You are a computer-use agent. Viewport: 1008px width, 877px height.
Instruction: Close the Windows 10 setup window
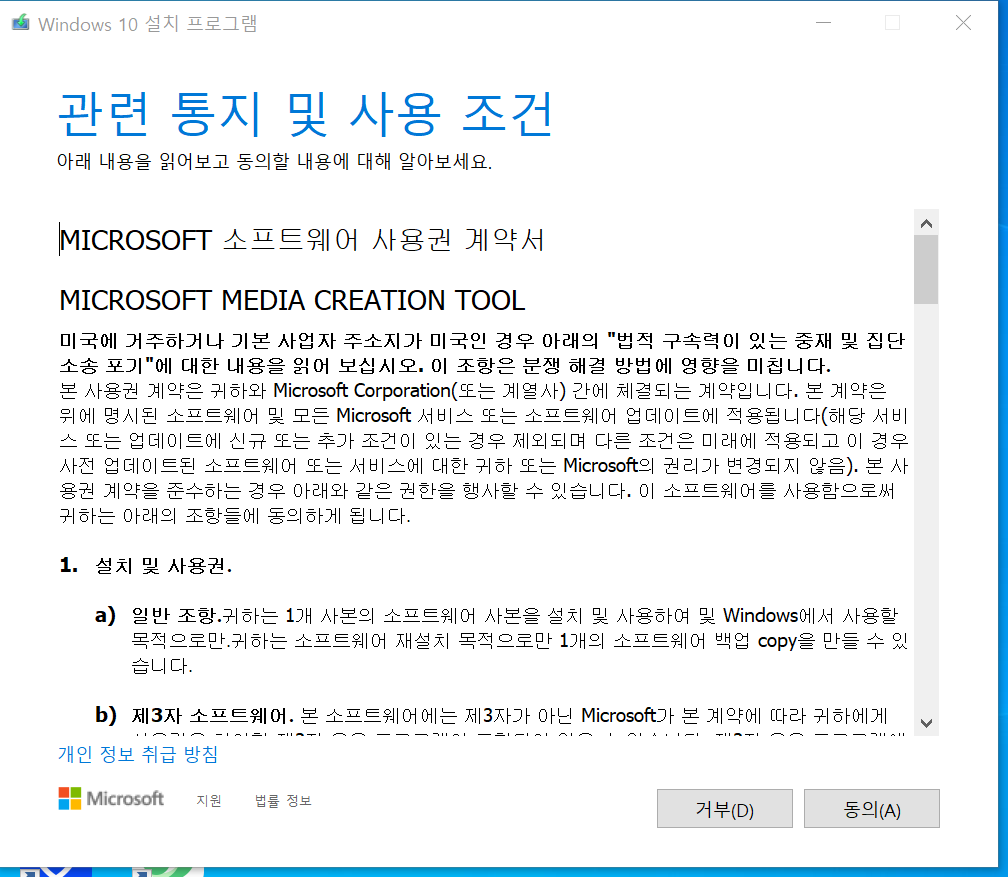pyautogui.click(x=963, y=23)
